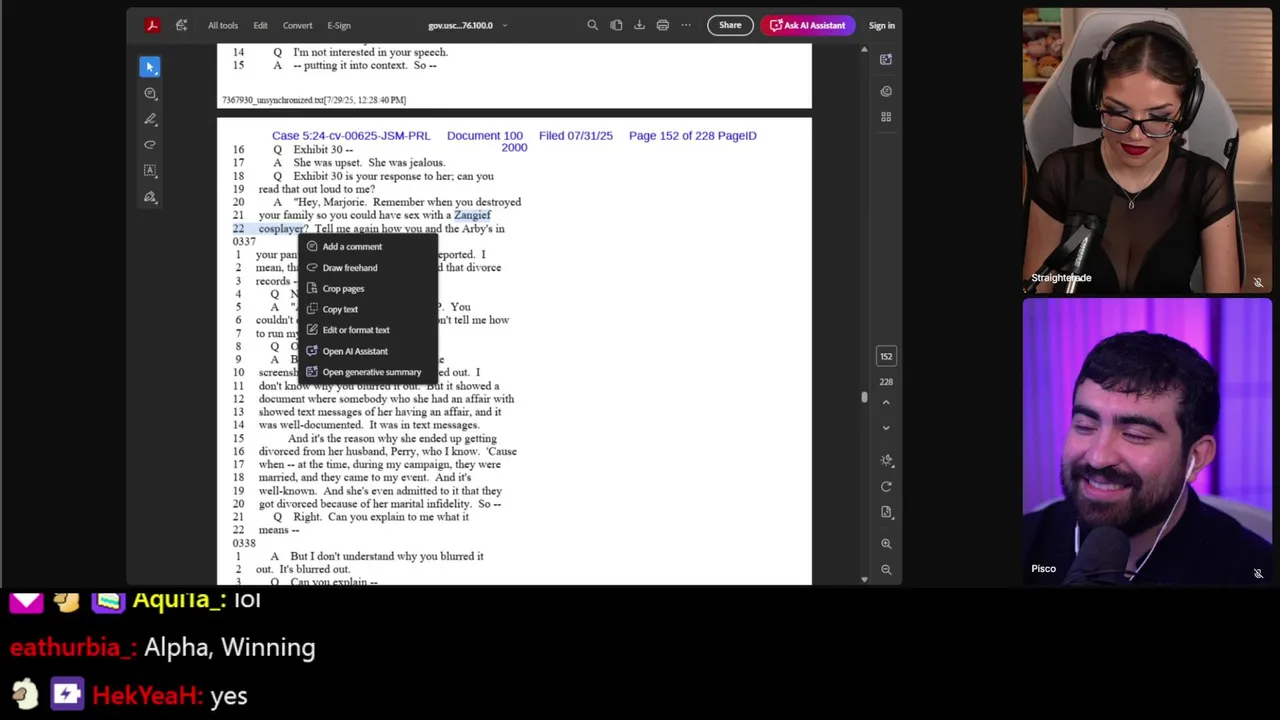Open the Edit menu
Image resolution: width=1280 pixels, height=720 pixels.
[x=260, y=25]
